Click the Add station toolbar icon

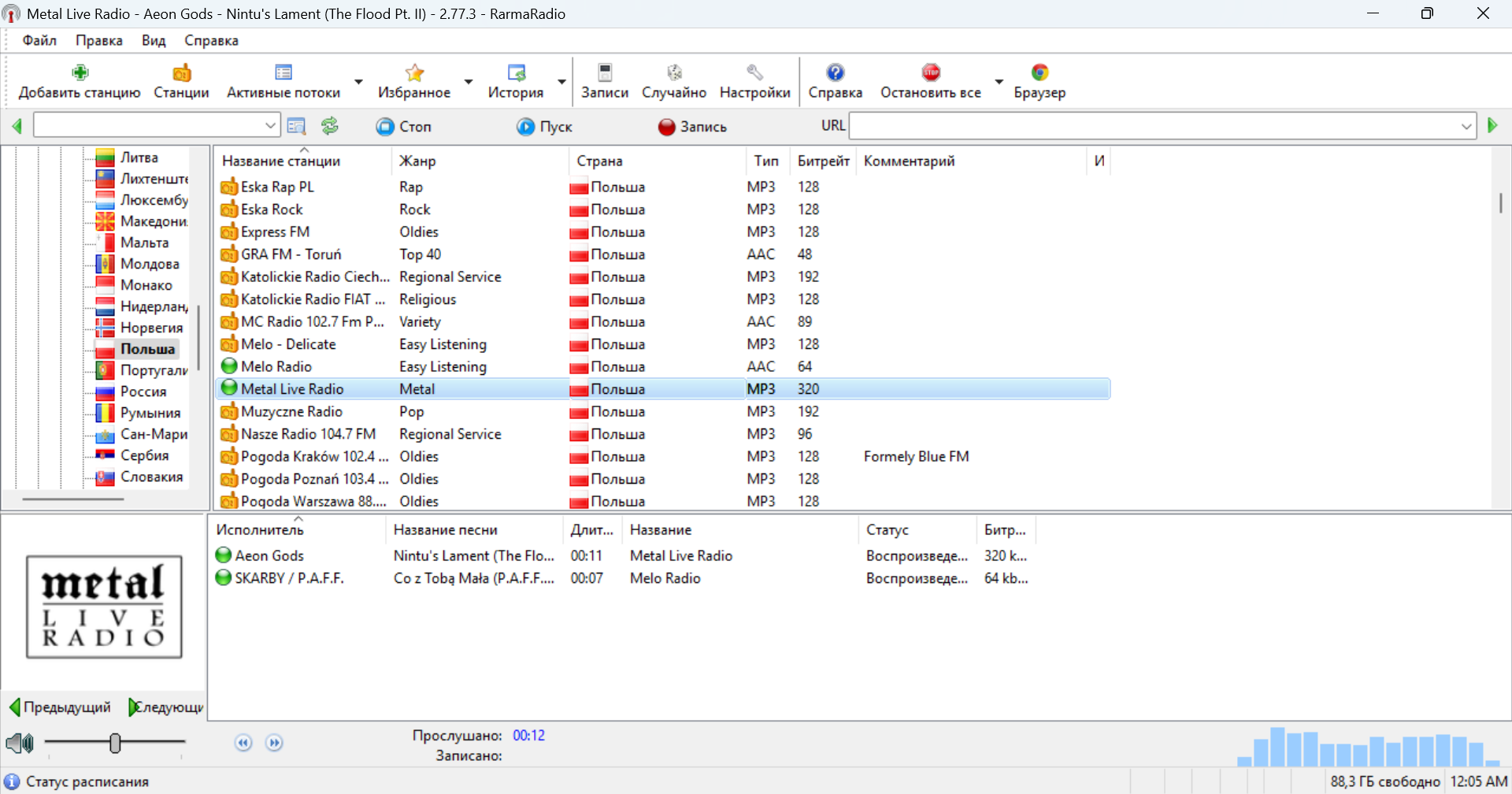[80, 72]
